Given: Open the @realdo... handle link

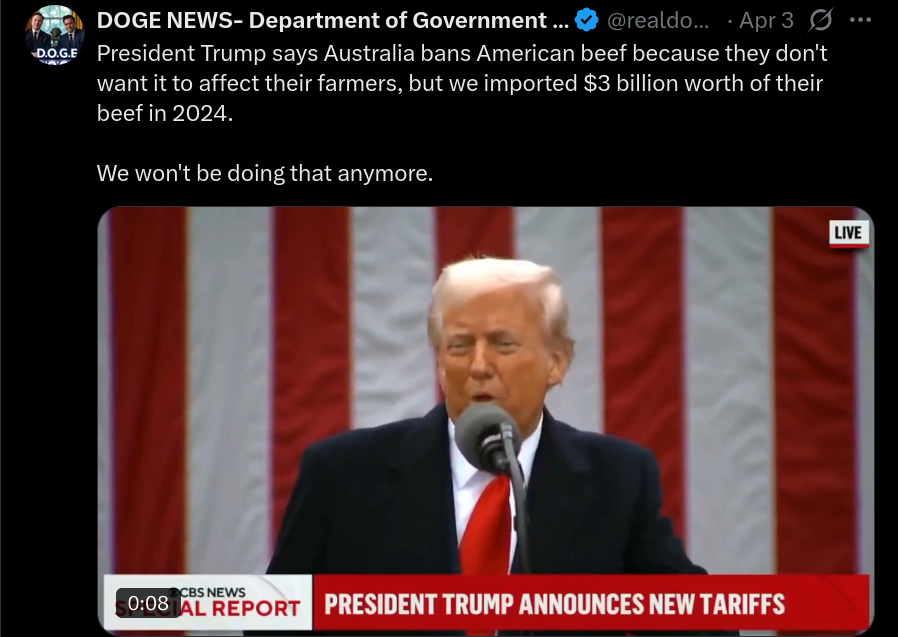Looking at the screenshot, I should click(x=657, y=21).
